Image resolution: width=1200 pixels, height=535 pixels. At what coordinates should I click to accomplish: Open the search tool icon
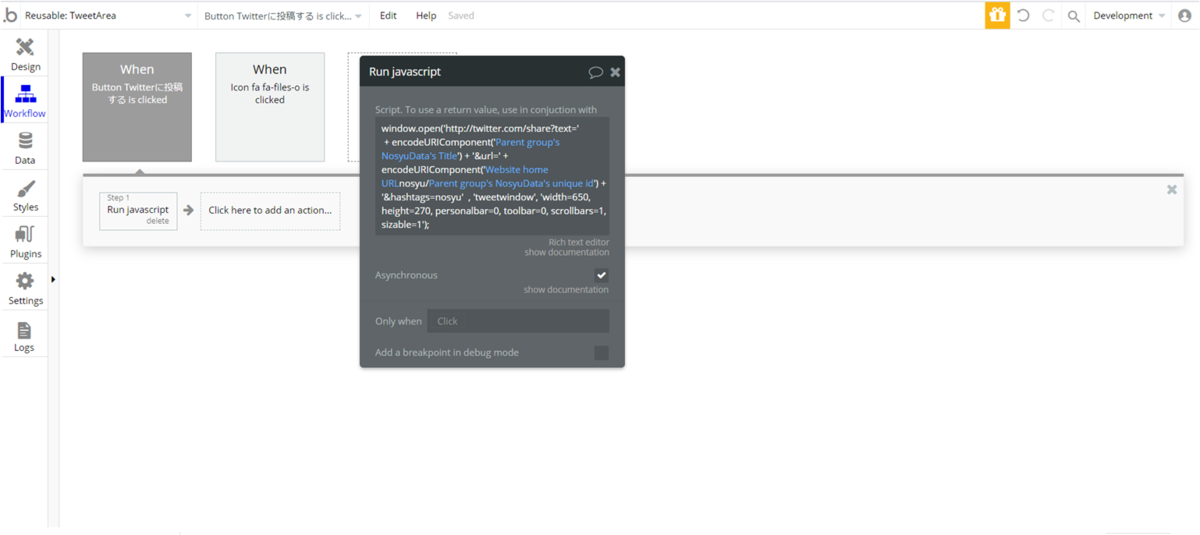pyautogui.click(x=1074, y=16)
